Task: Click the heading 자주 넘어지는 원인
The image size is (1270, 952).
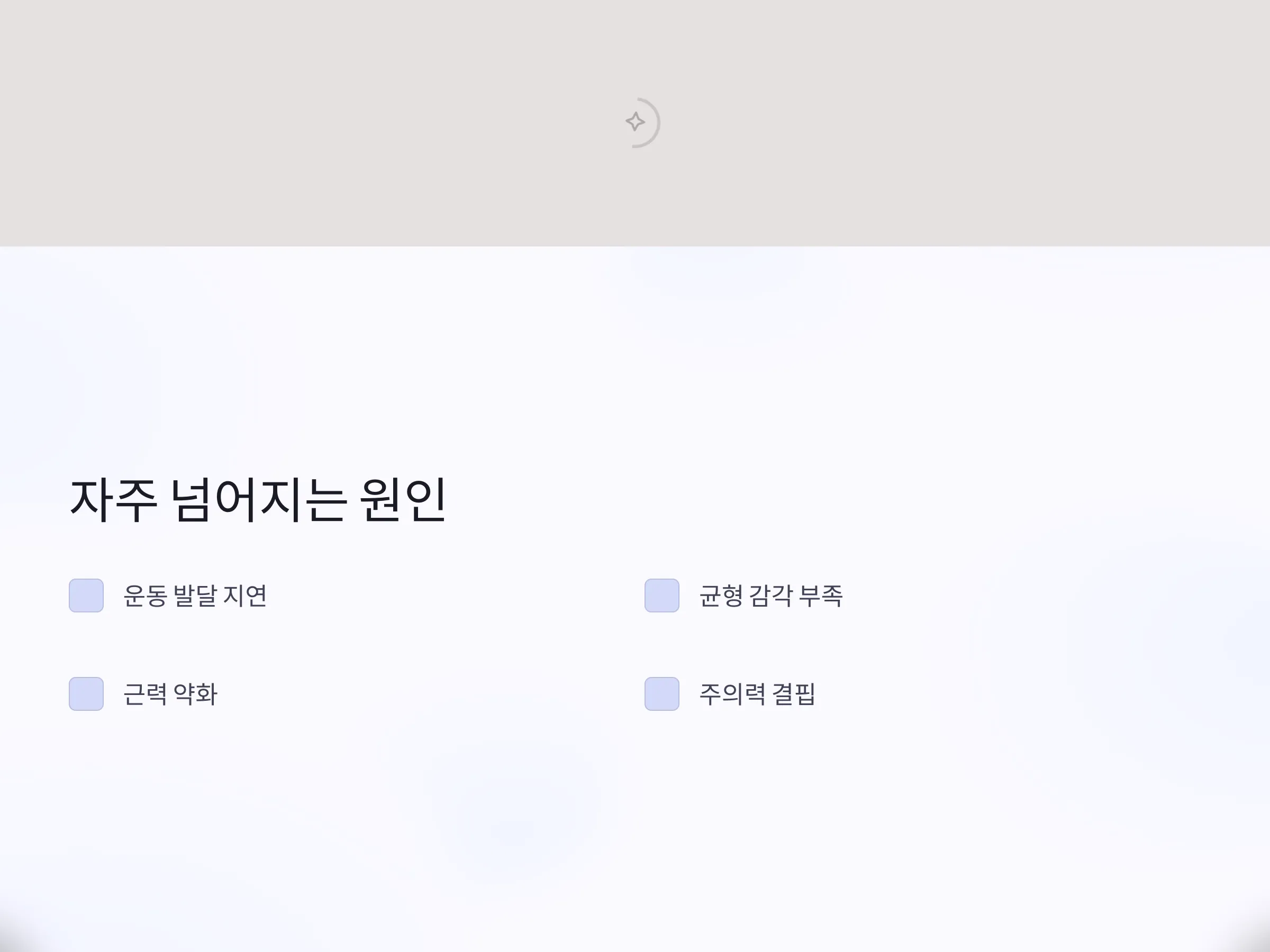Action: (x=258, y=500)
